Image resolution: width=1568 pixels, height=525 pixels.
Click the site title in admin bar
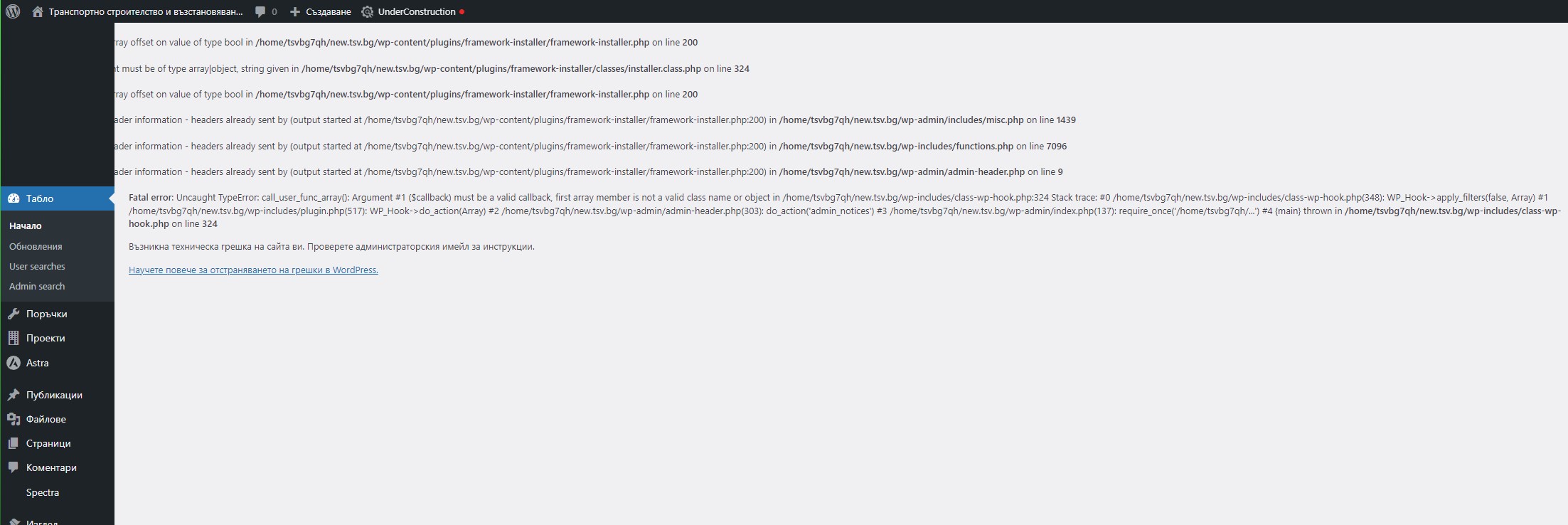tap(146, 11)
